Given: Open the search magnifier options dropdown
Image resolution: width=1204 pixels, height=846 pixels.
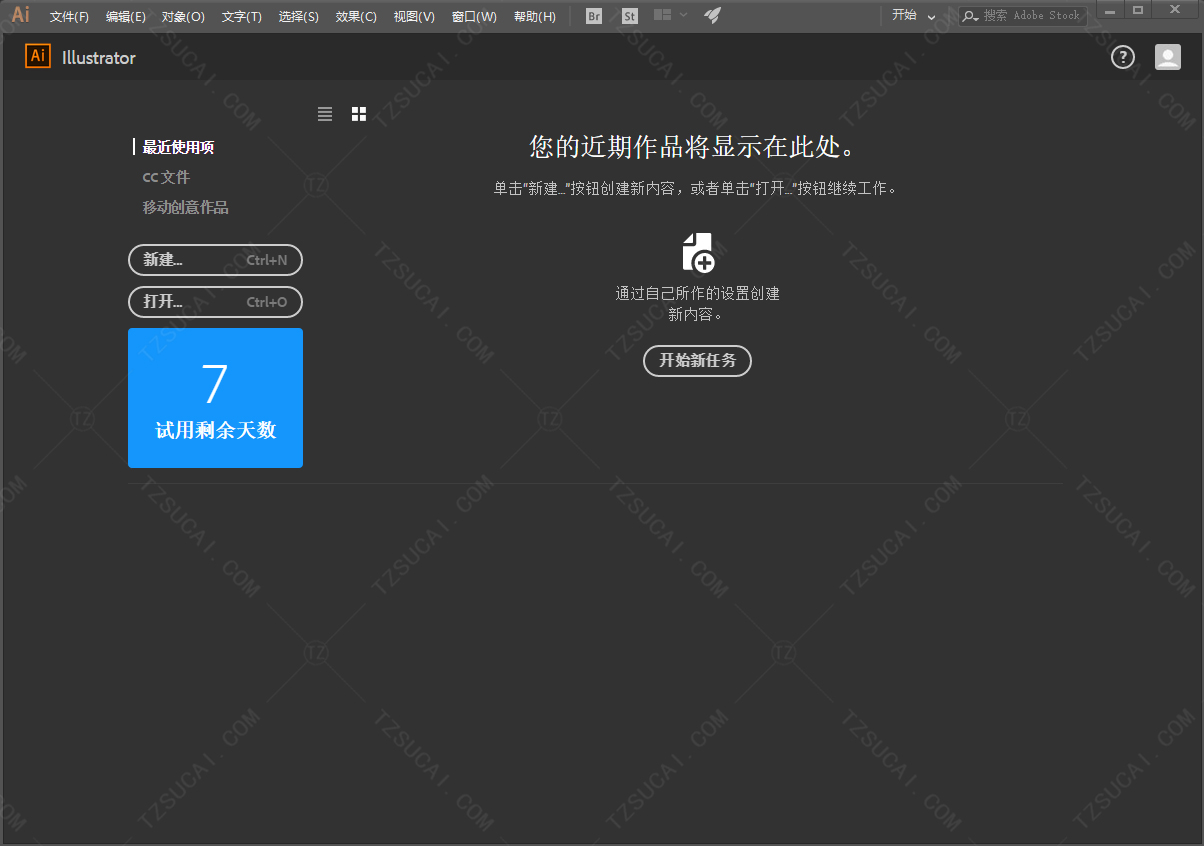Looking at the screenshot, I should coord(970,16).
